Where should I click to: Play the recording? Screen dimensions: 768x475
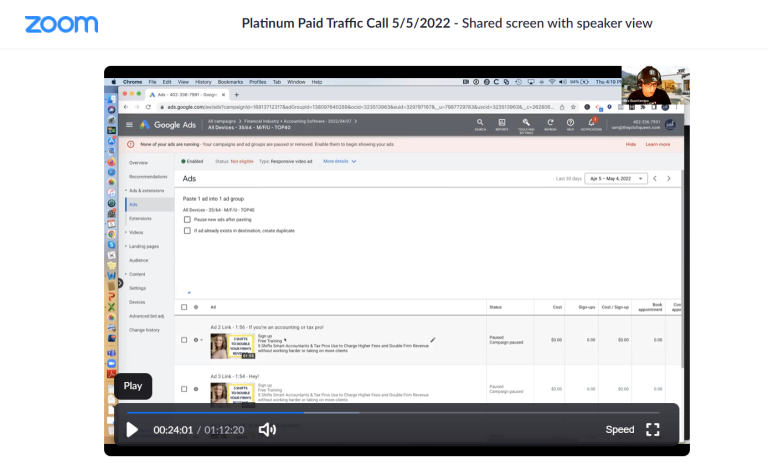pos(132,429)
